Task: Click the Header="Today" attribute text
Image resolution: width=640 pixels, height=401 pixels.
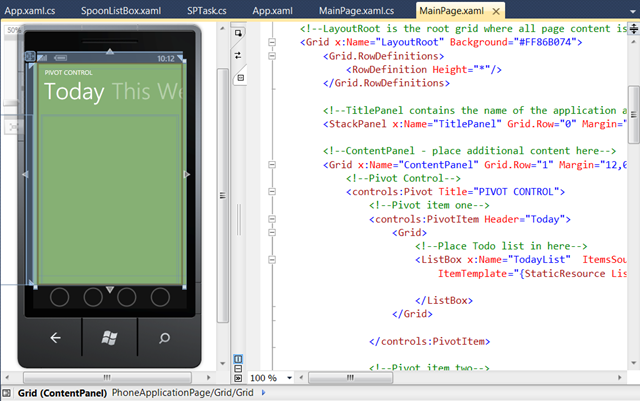Action: point(524,219)
